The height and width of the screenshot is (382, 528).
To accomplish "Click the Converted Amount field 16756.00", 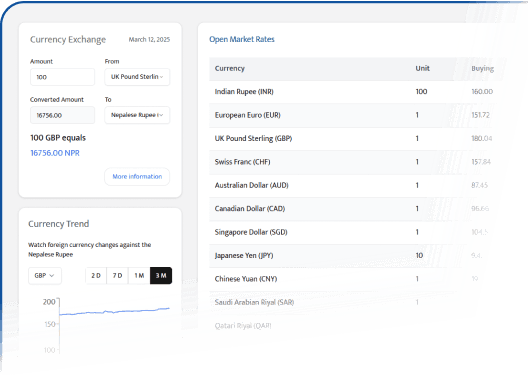I will (x=62, y=115).
